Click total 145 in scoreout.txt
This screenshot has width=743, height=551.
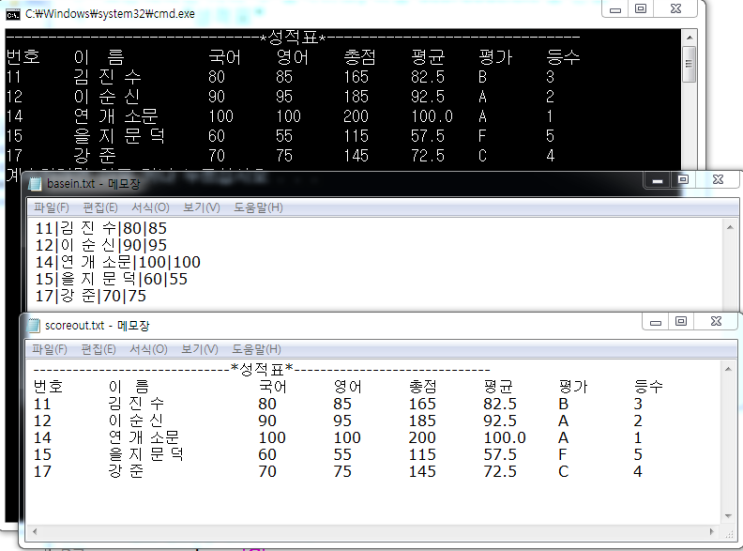point(422,471)
